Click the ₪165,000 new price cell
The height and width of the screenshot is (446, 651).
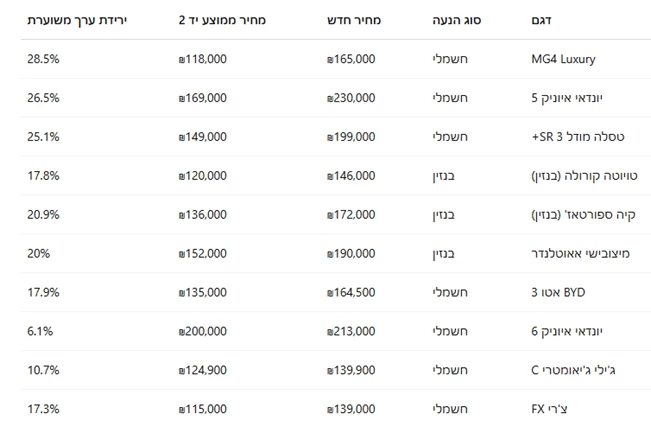pyautogui.click(x=351, y=59)
